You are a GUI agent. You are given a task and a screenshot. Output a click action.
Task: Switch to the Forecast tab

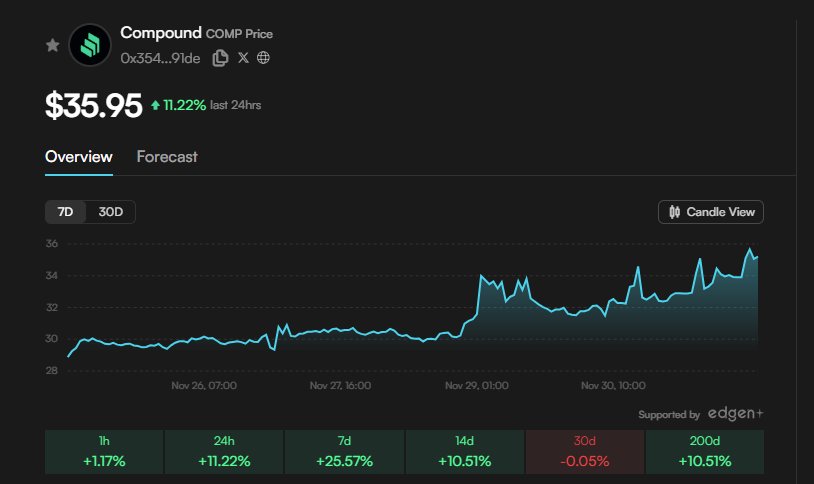(x=167, y=157)
